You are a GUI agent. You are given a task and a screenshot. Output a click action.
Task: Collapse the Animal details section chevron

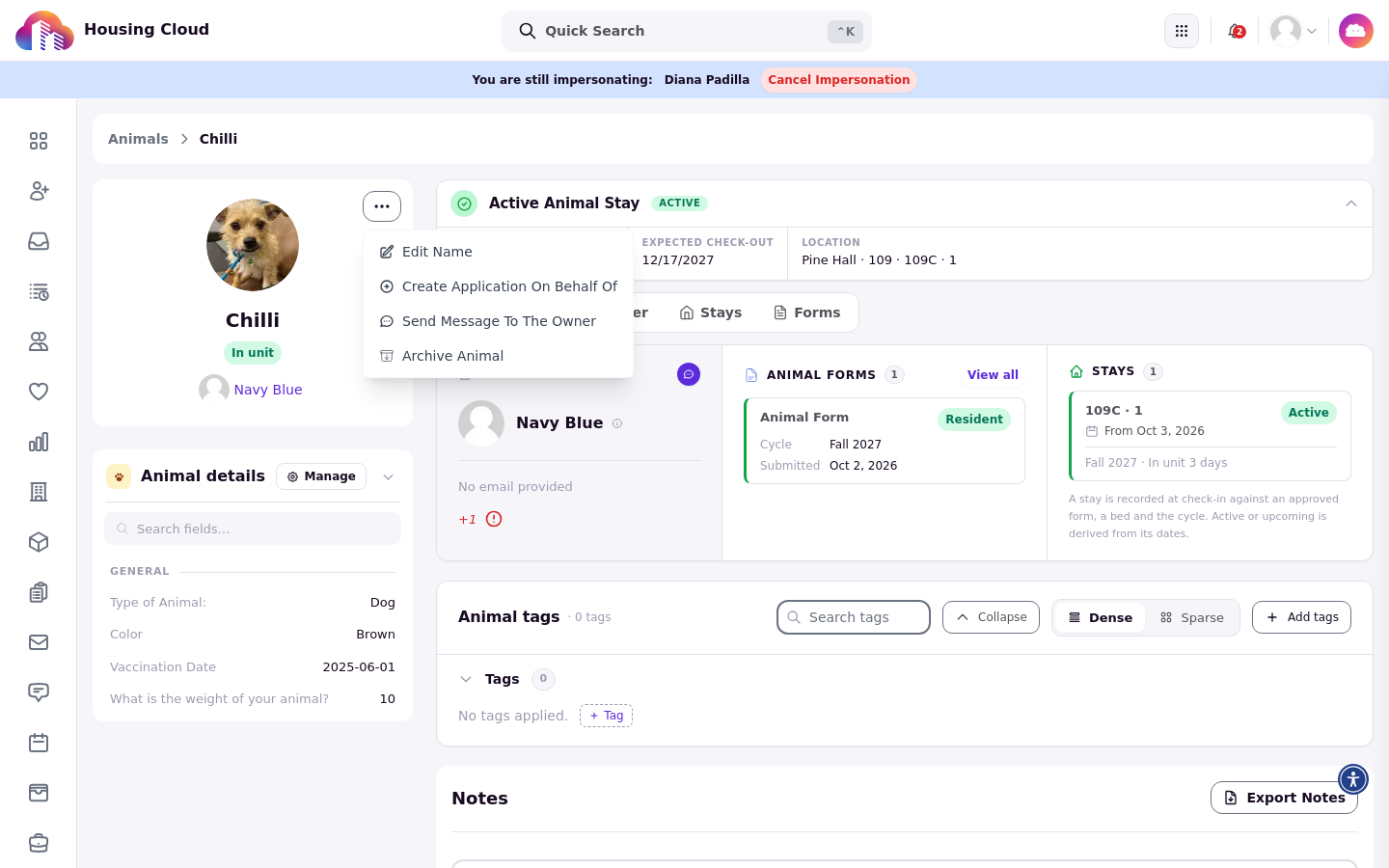389,476
